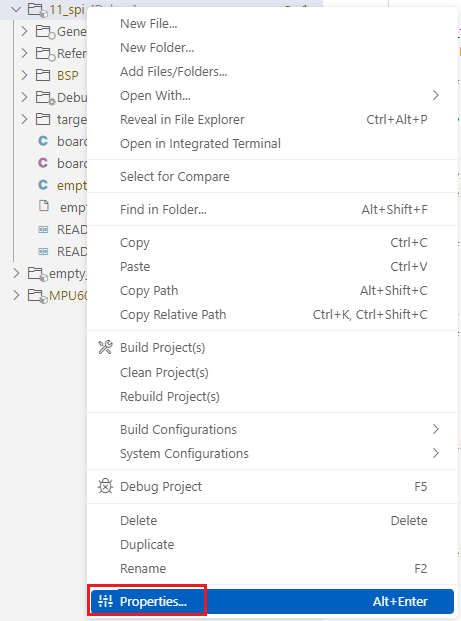Select the 11_spi project folder icon
The height and width of the screenshot is (621, 461).
[x=37, y=10]
